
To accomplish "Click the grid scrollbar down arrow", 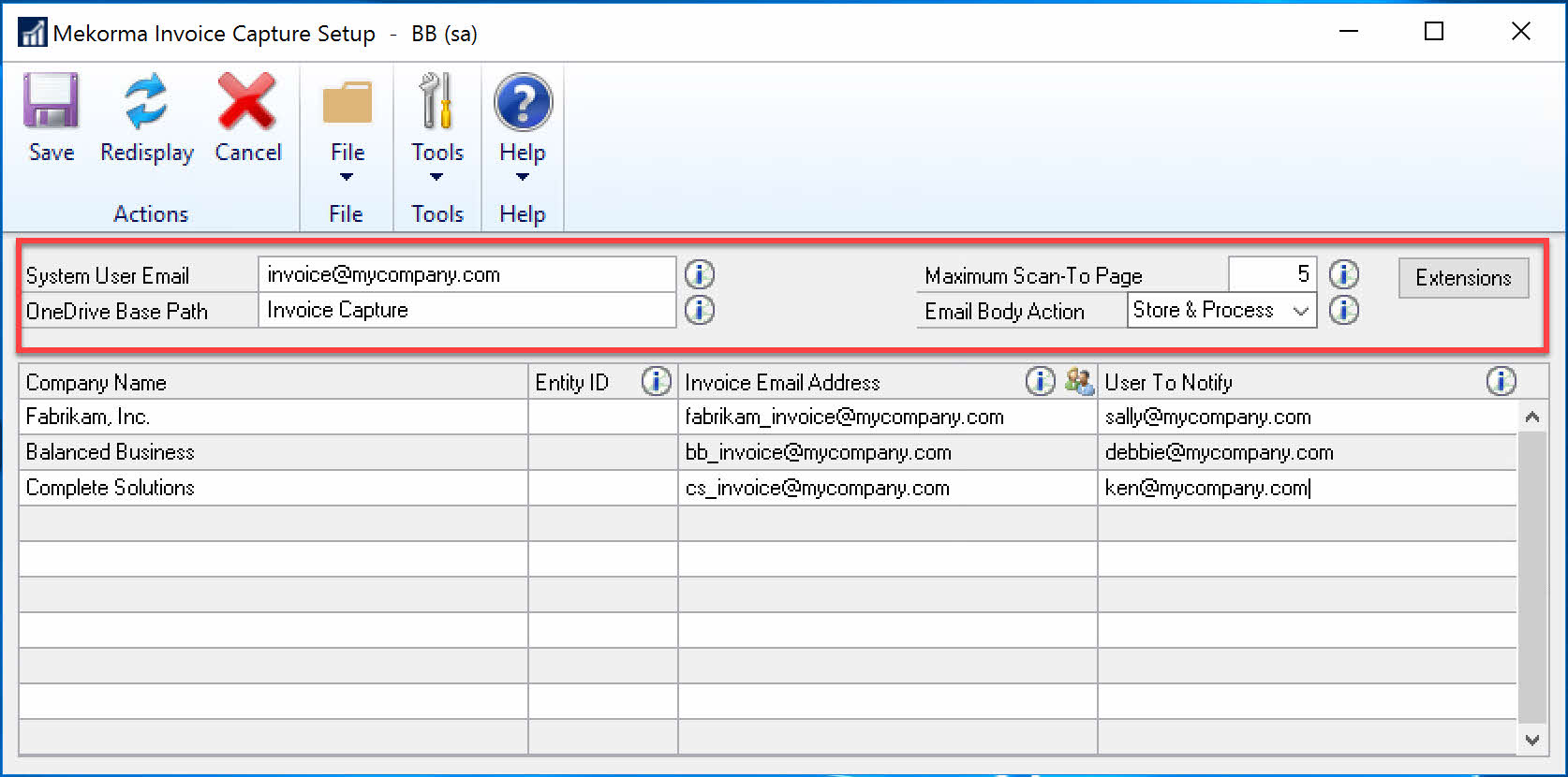I will (x=1532, y=740).
